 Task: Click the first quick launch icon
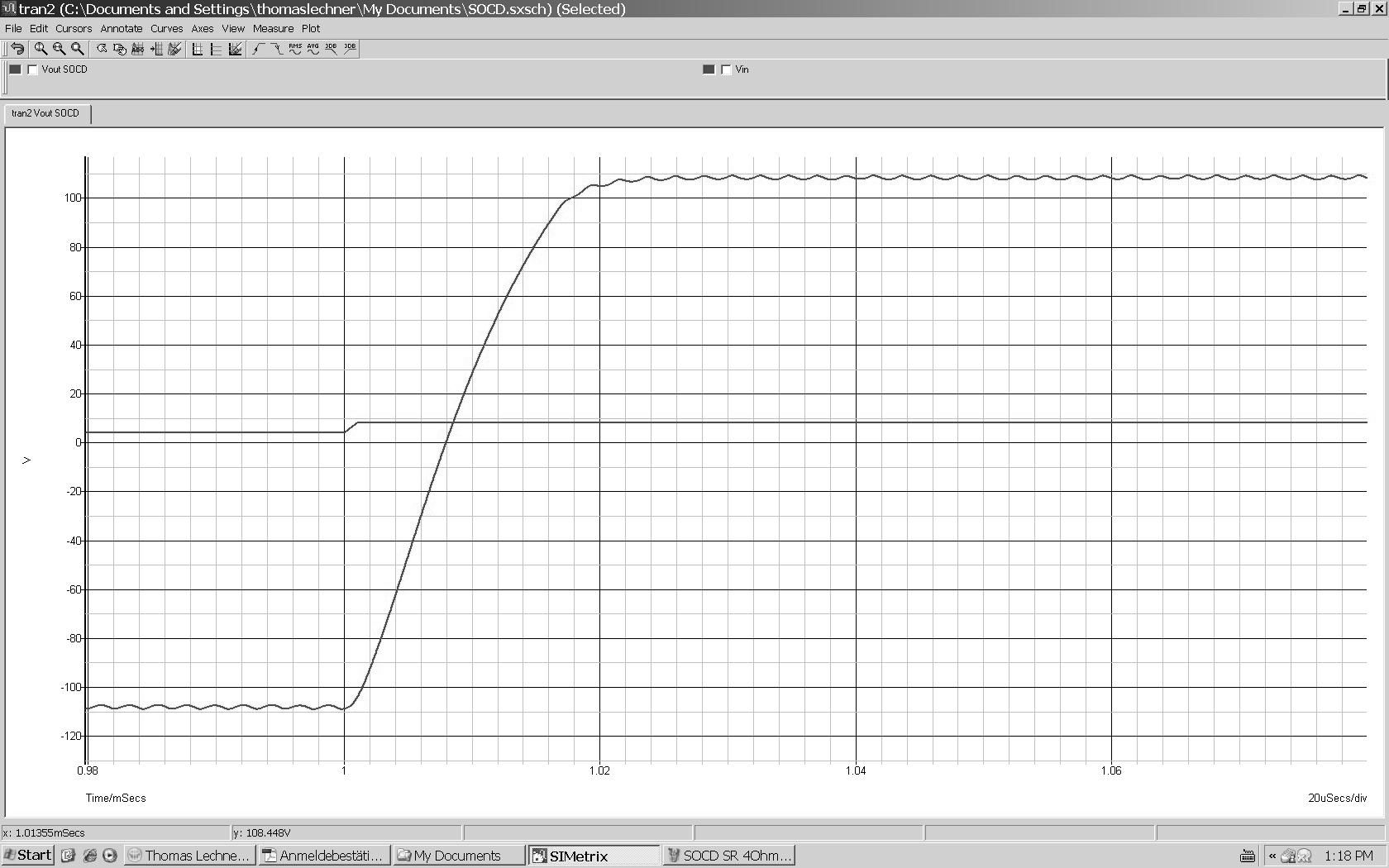[x=69, y=856]
